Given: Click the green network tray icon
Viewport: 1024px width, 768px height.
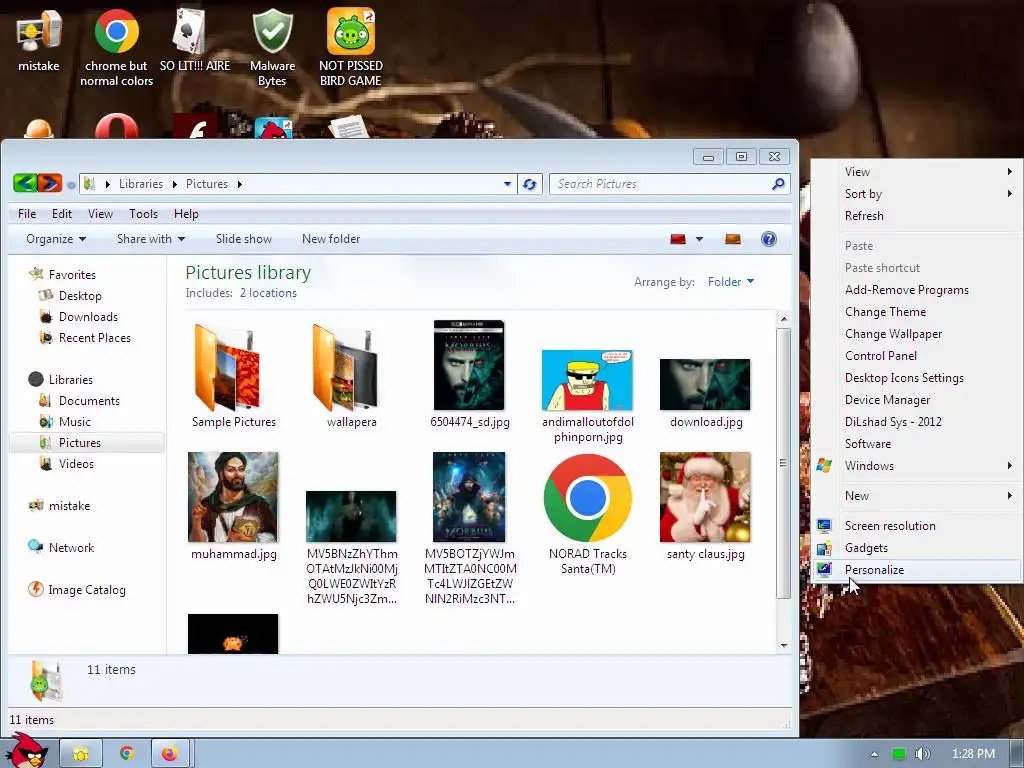Looking at the screenshot, I should point(899,754).
